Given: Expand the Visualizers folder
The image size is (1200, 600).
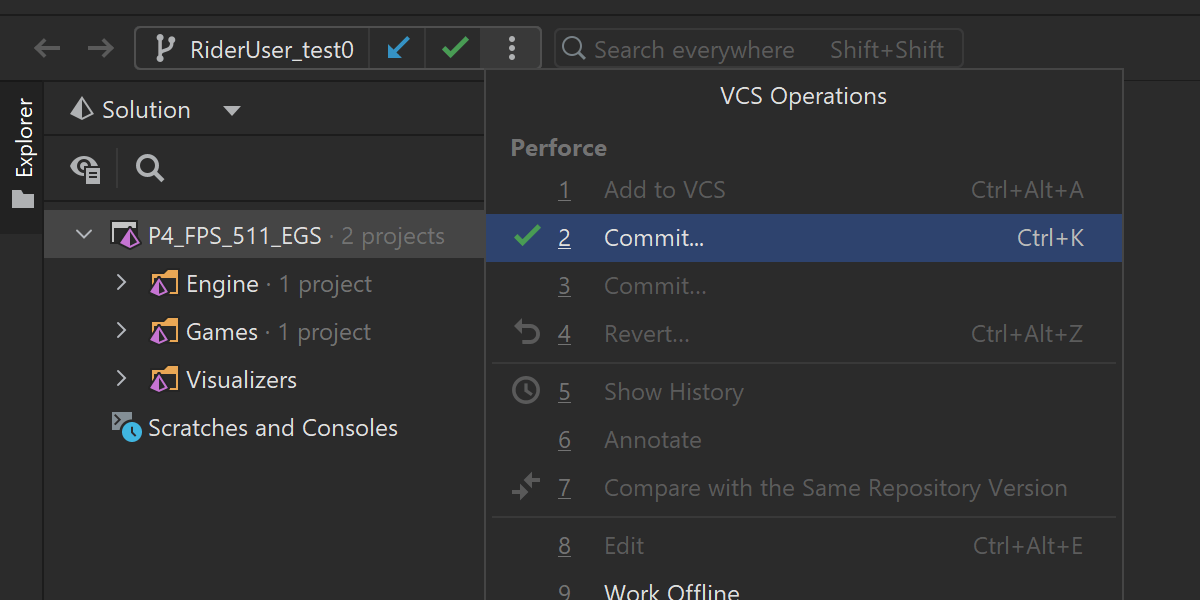Looking at the screenshot, I should tap(122, 380).
